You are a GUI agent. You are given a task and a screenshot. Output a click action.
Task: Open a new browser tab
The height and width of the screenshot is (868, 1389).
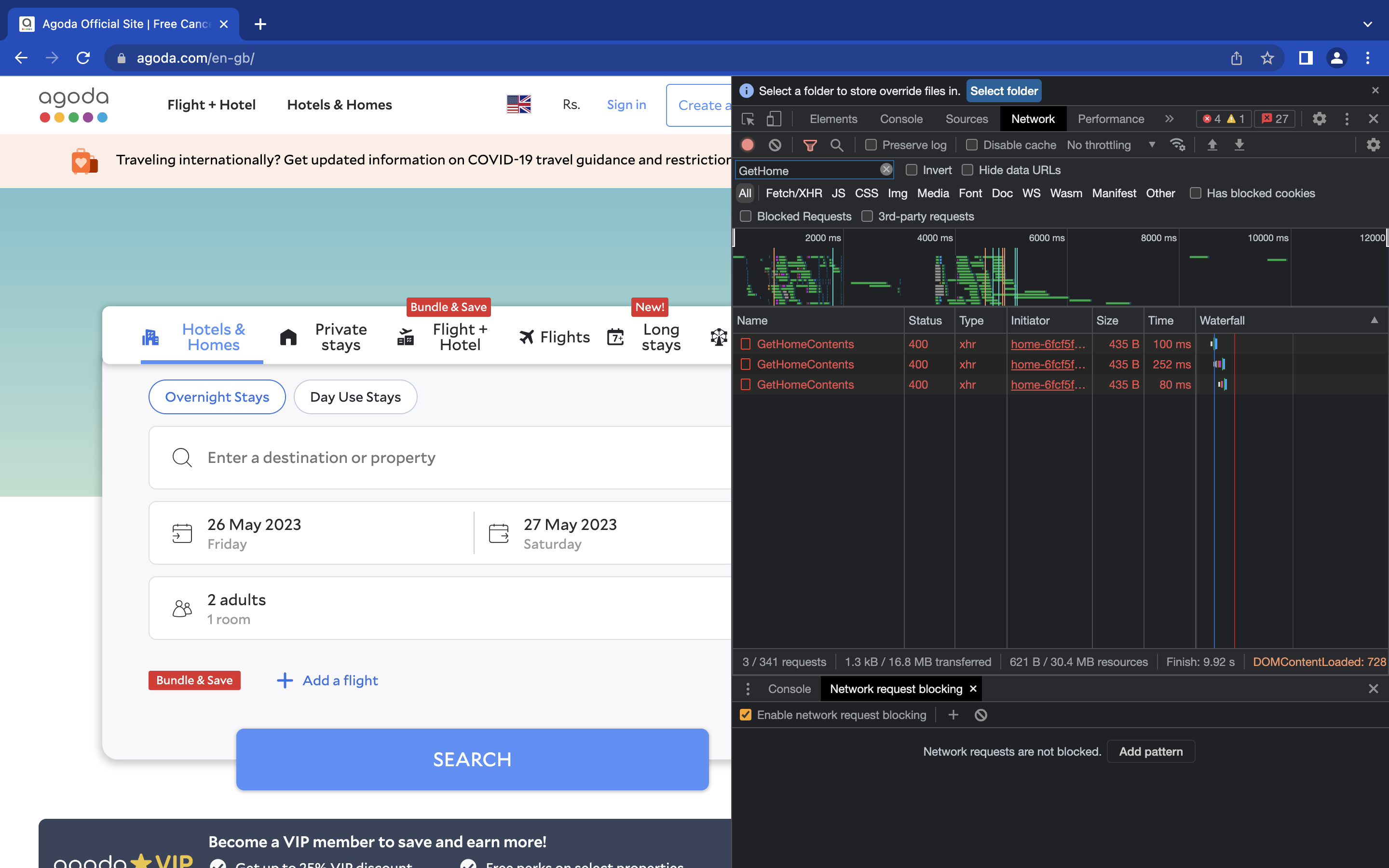point(260,24)
